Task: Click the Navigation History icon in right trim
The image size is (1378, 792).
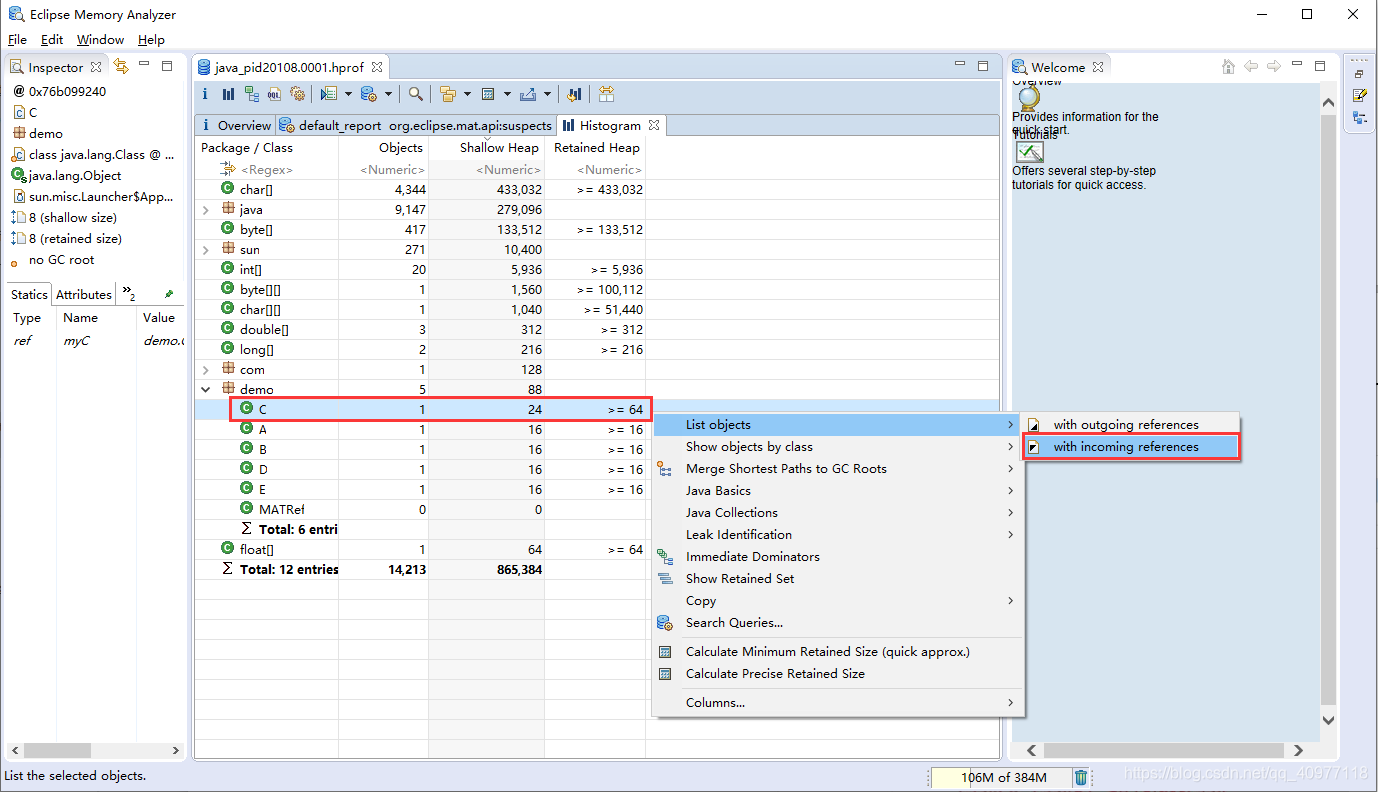Action: (x=1360, y=117)
